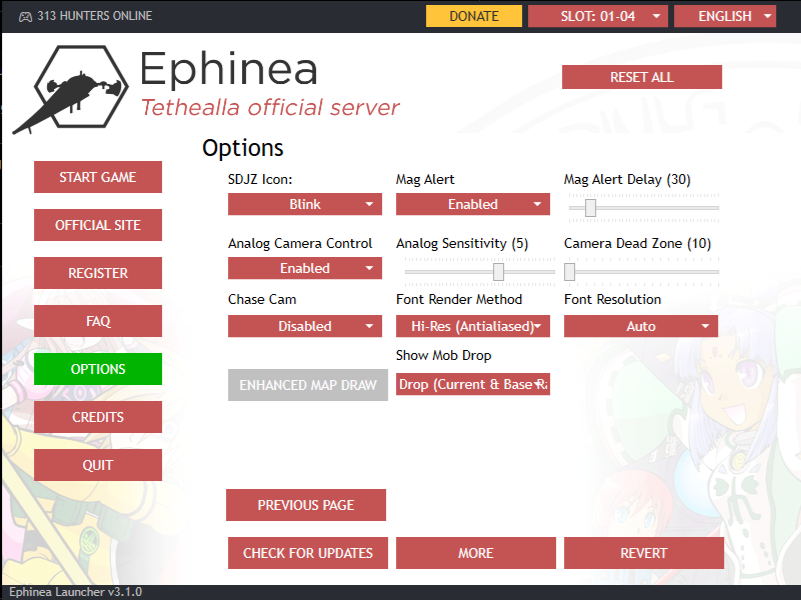Viewport: 801px width, 600px height.
Task: Click the 'Chase Cam' label
Action: pyautogui.click(x=262, y=299)
